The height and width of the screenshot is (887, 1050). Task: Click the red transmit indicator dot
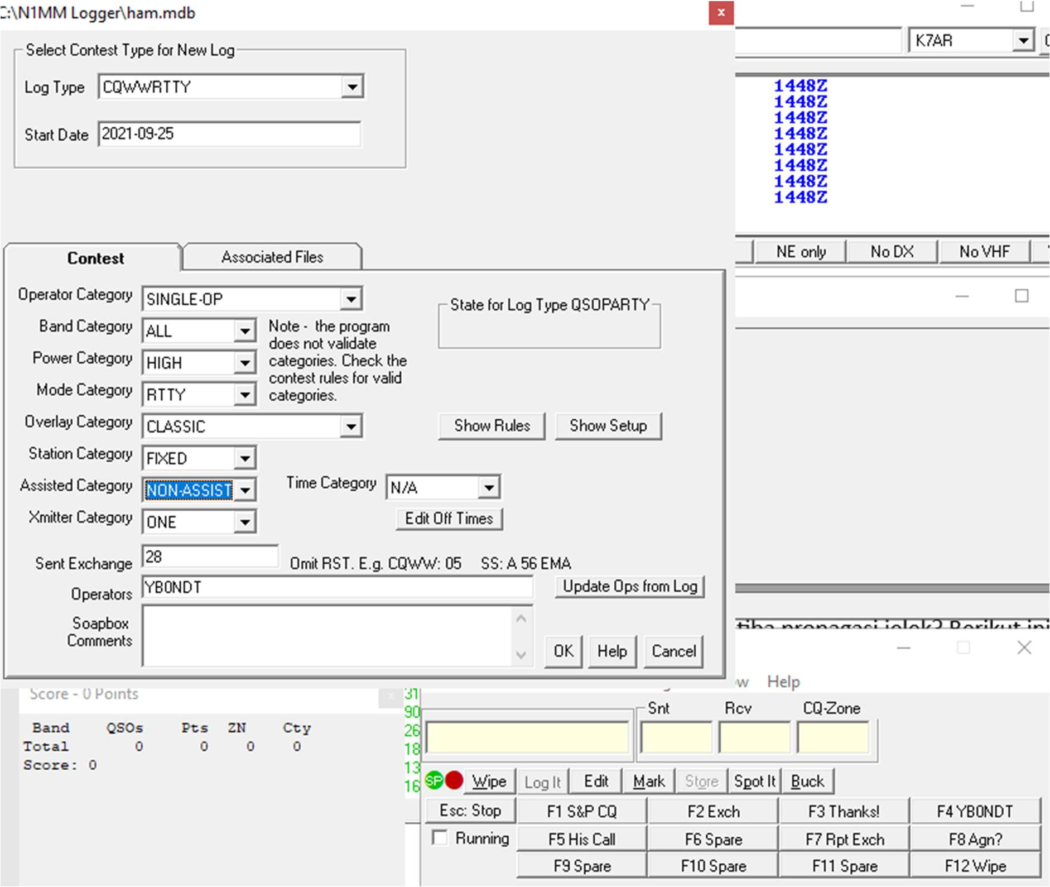click(x=454, y=781)
